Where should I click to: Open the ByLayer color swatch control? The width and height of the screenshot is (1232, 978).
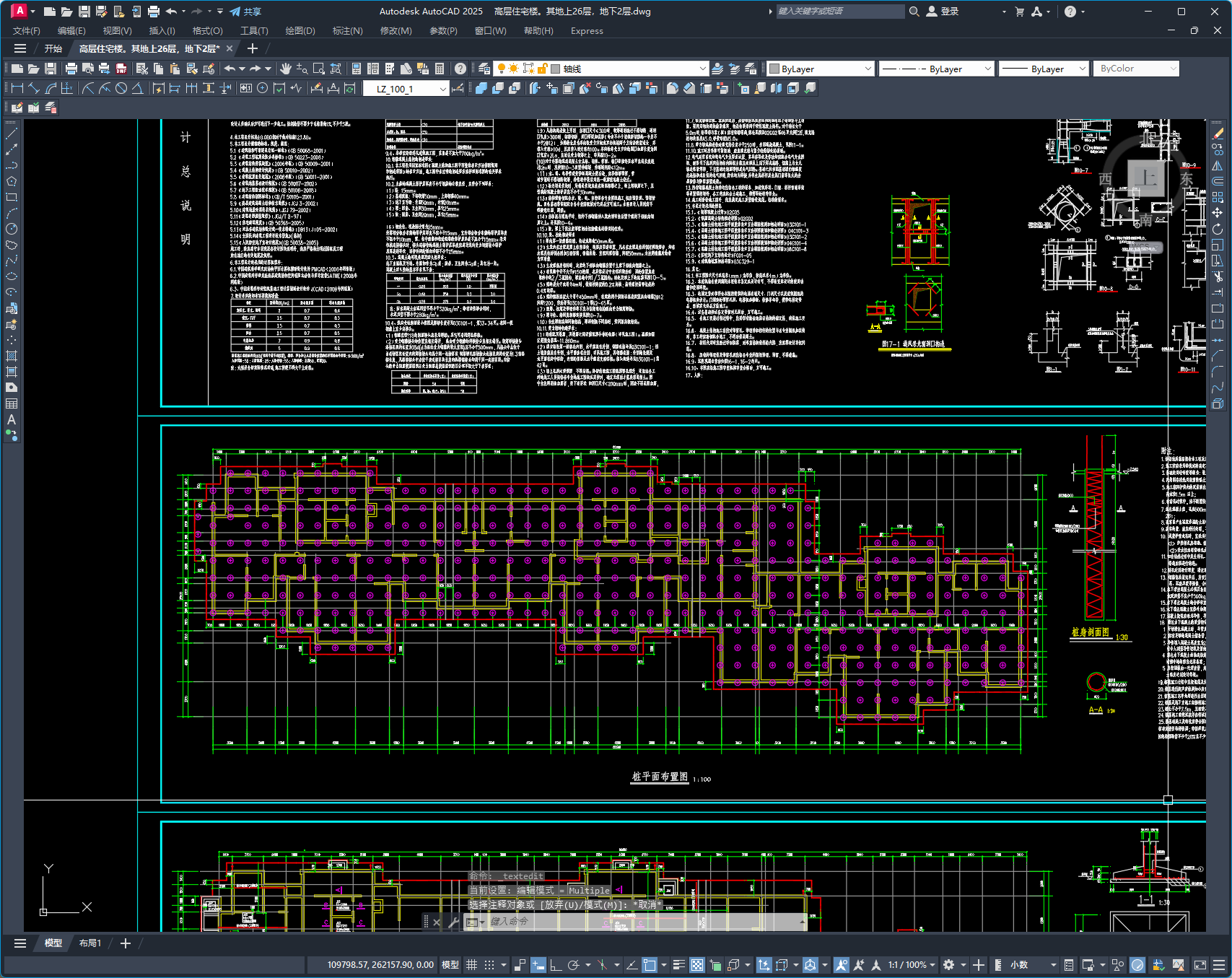(x=821, y=69)
